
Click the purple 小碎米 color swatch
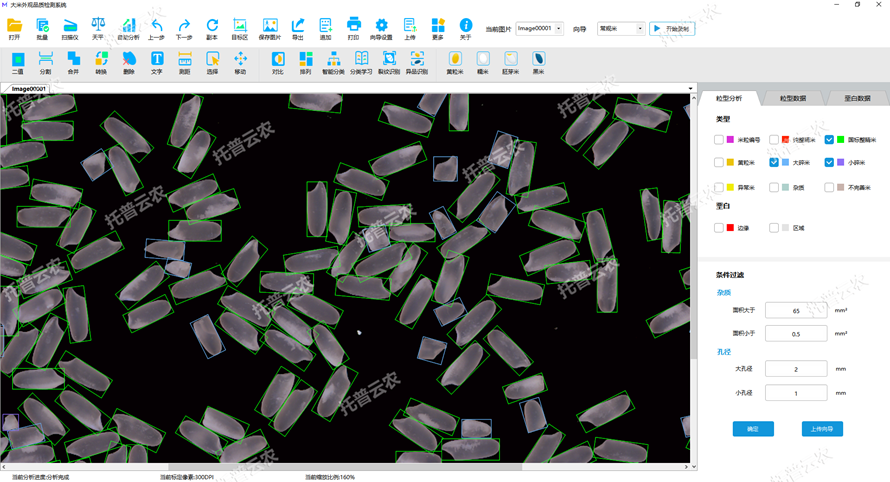(x=840, y=162)
